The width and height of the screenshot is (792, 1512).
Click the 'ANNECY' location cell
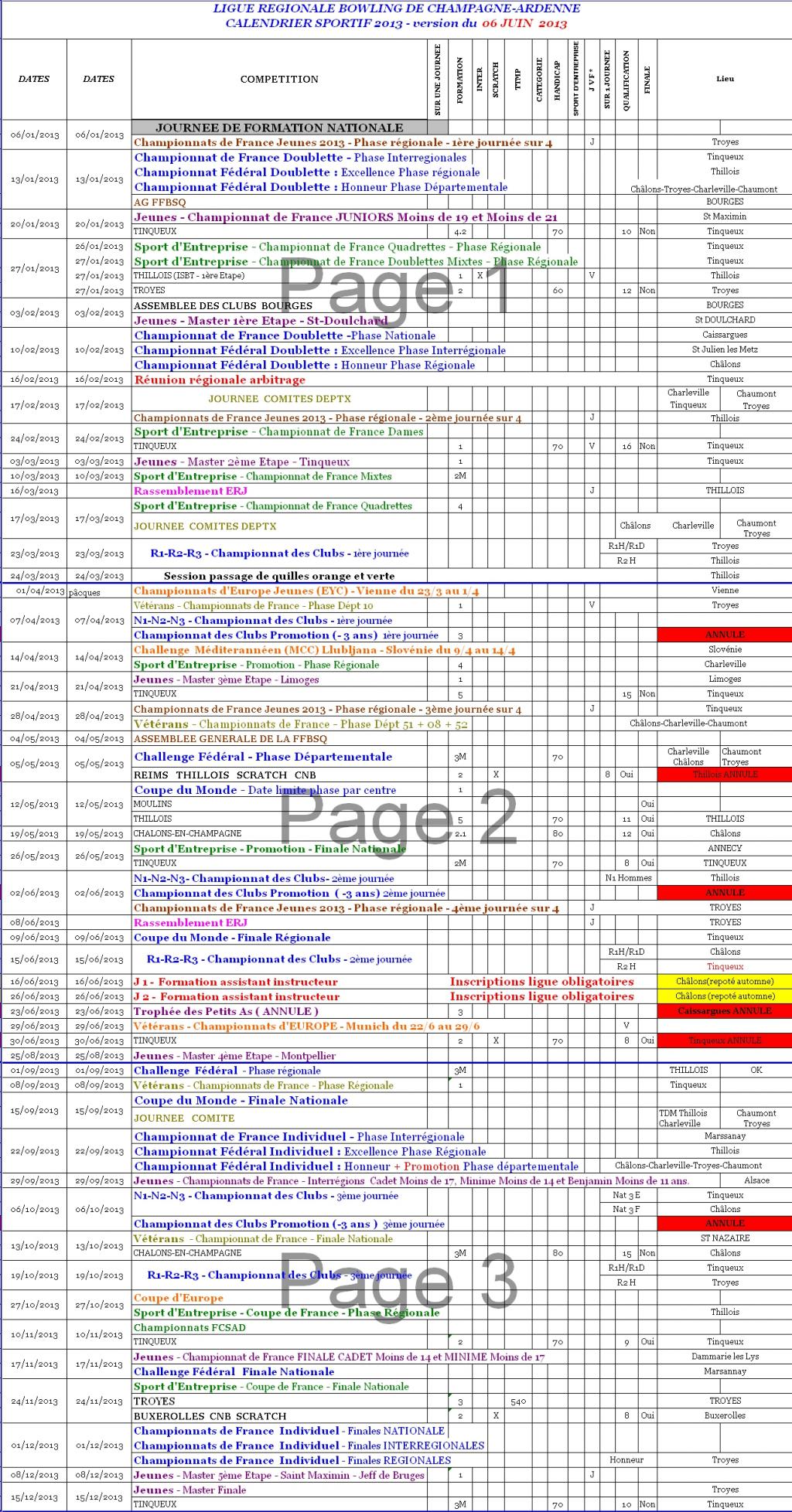point(725,848)
